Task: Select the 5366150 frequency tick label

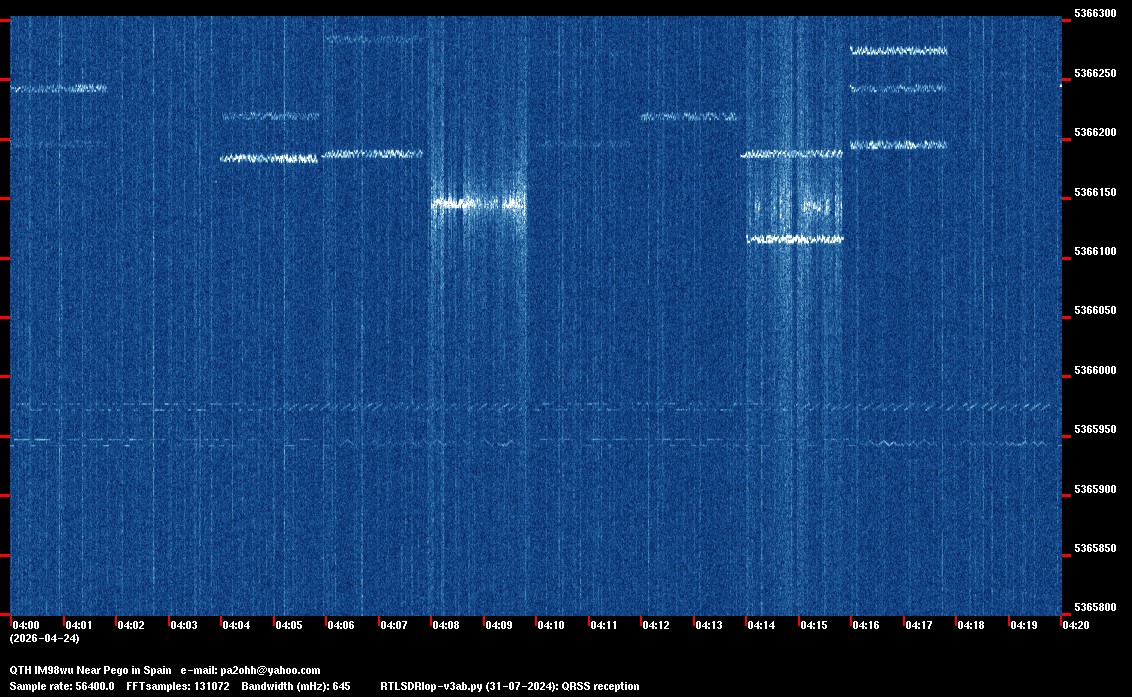Action: pyautogui.click(x=1093, y=192)
